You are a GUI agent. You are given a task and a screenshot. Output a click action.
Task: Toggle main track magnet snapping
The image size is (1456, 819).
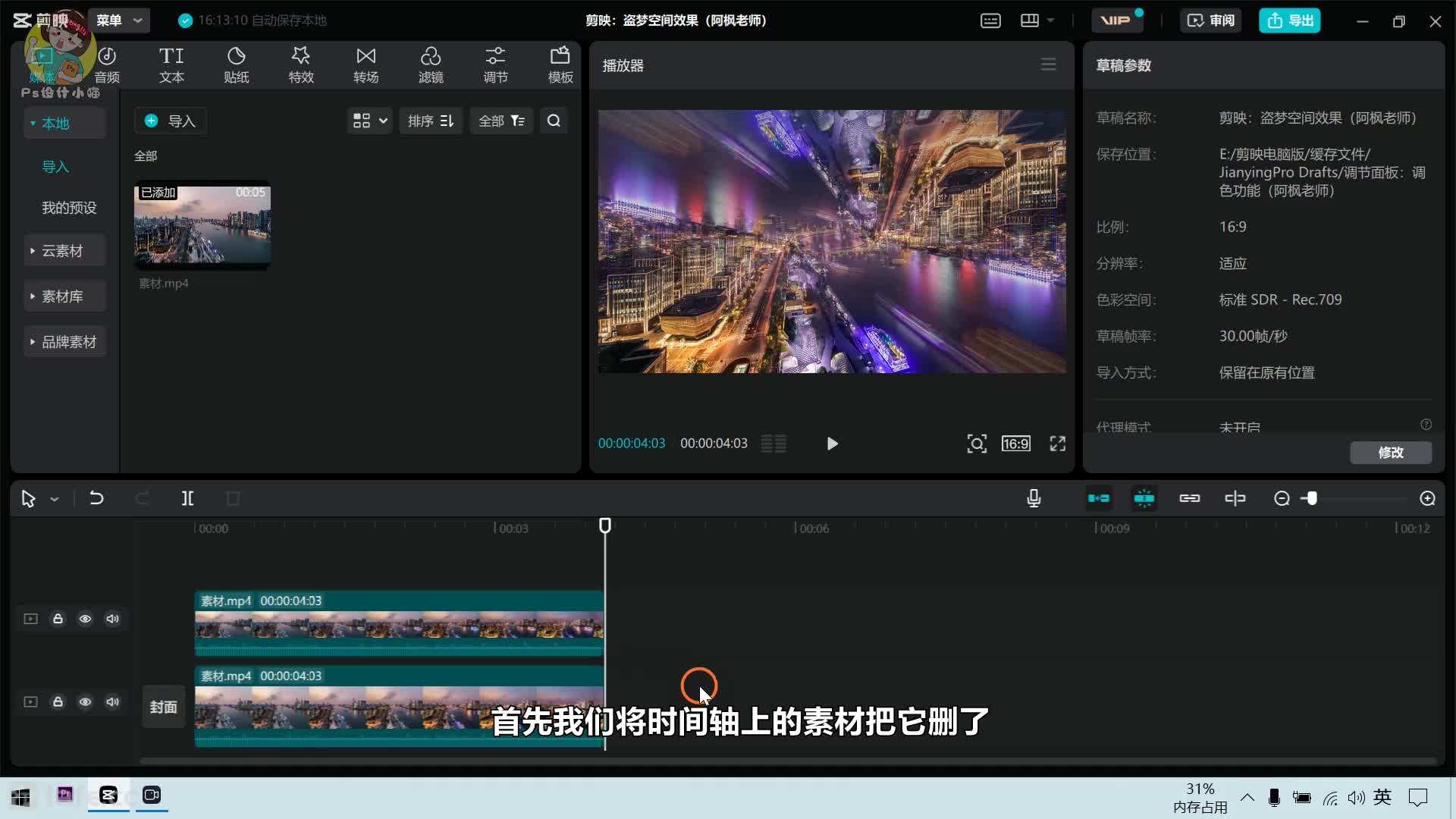point(1099,498)
